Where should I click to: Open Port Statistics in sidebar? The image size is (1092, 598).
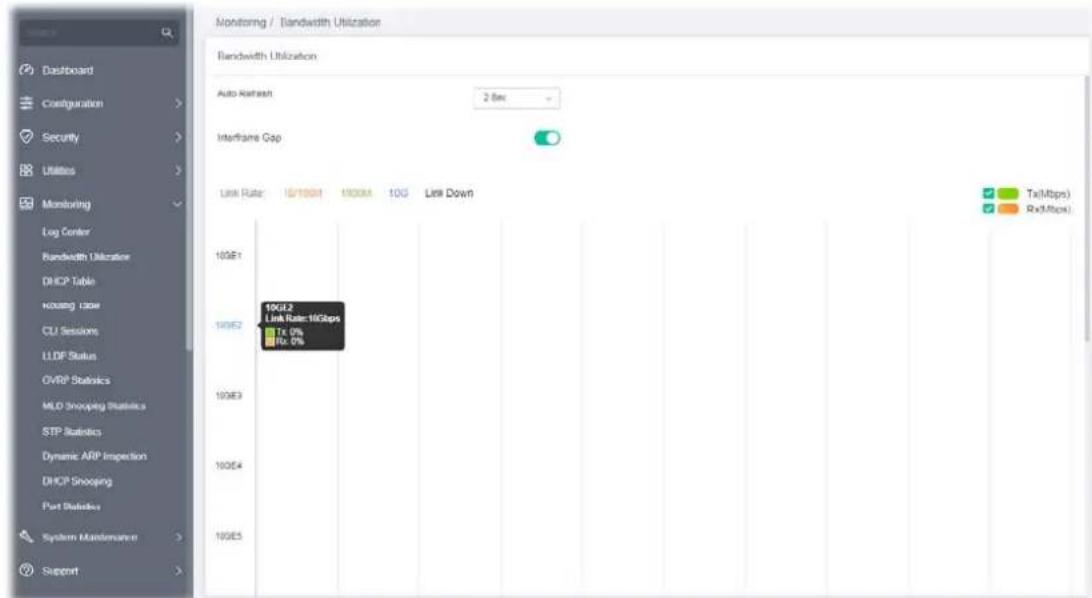pyautogui.click(x=71, y=506)
